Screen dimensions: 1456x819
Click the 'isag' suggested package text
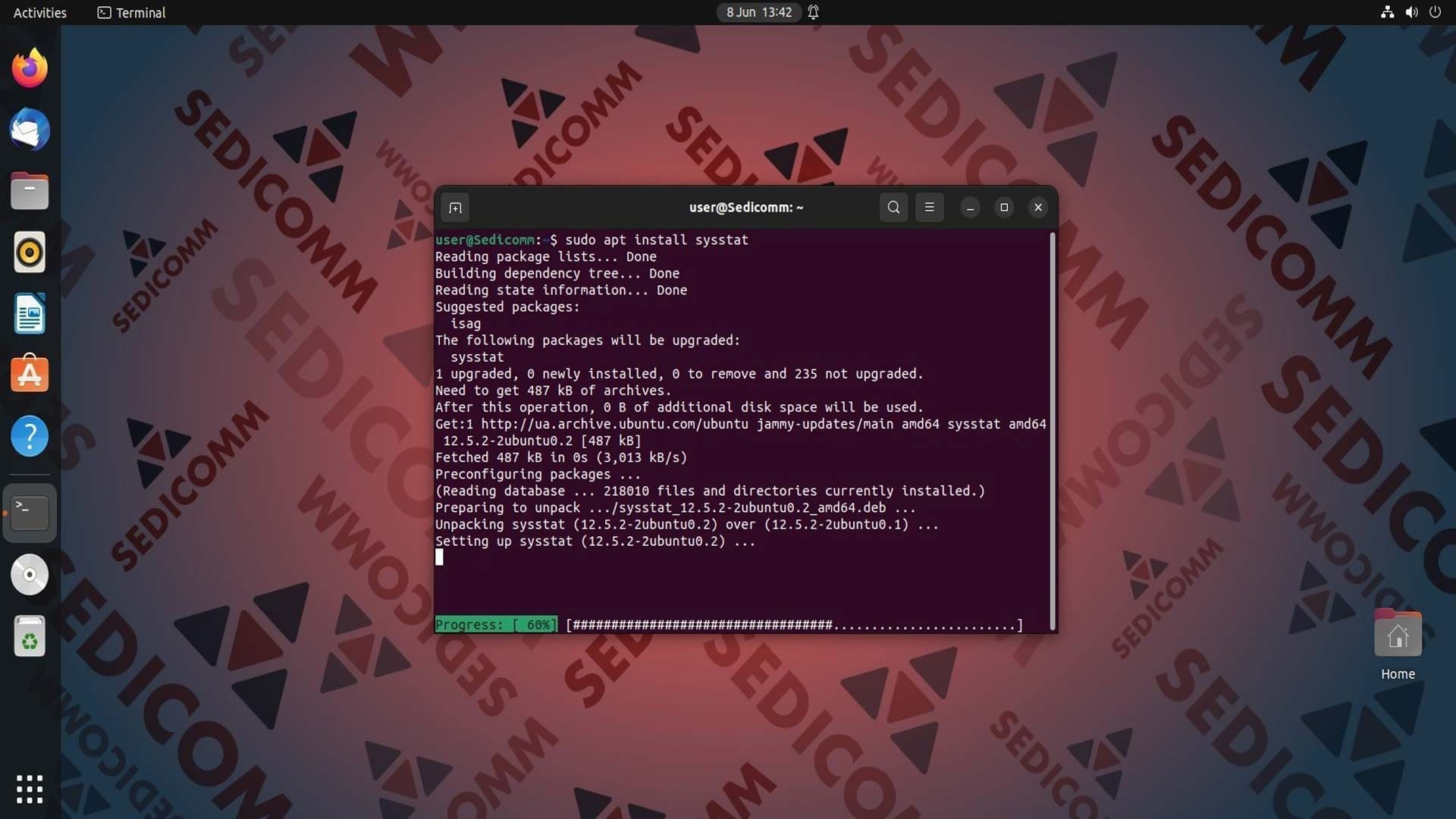[x=466, y=324]
